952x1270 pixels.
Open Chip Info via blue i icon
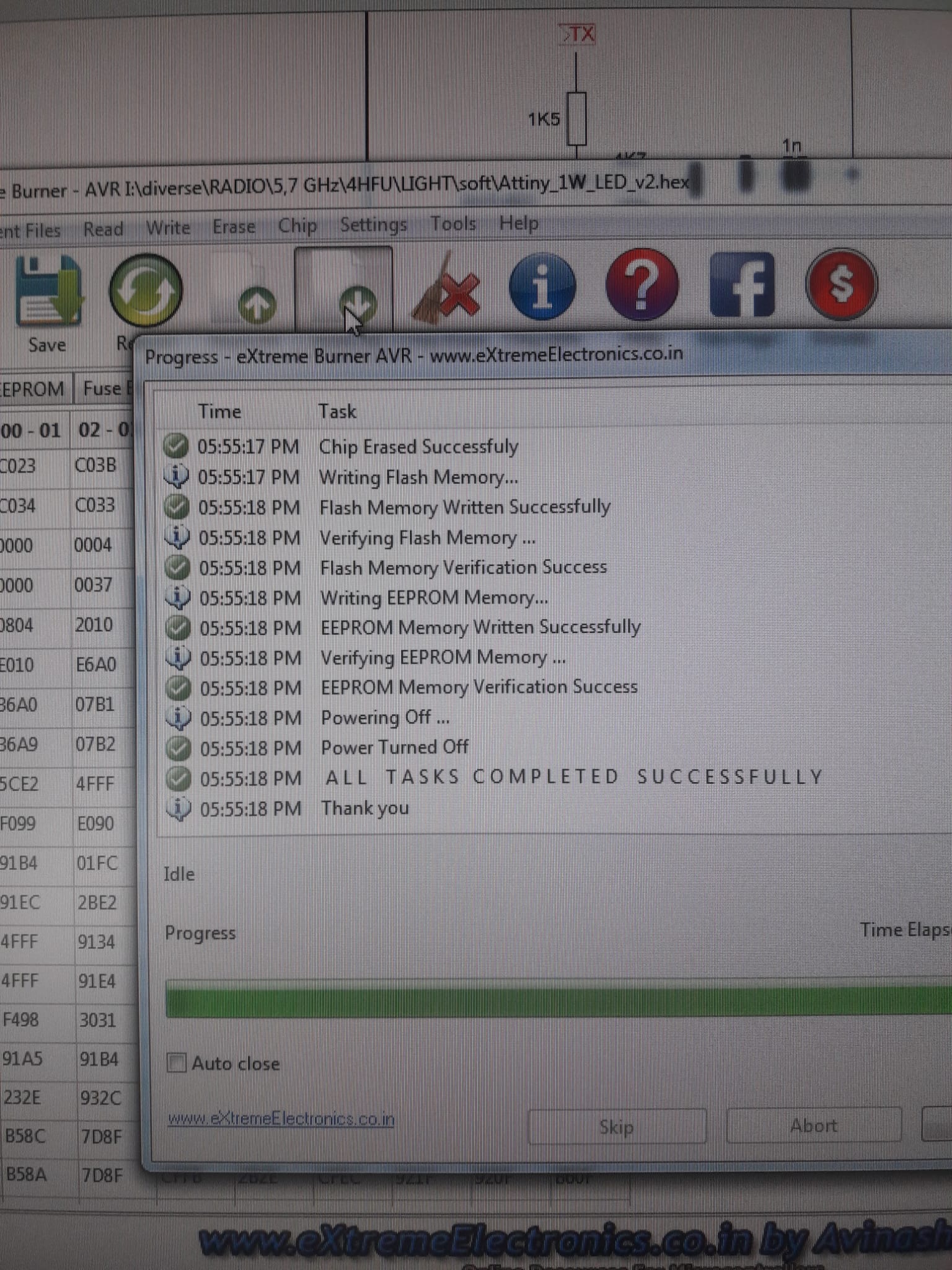(x=542, y=286)
